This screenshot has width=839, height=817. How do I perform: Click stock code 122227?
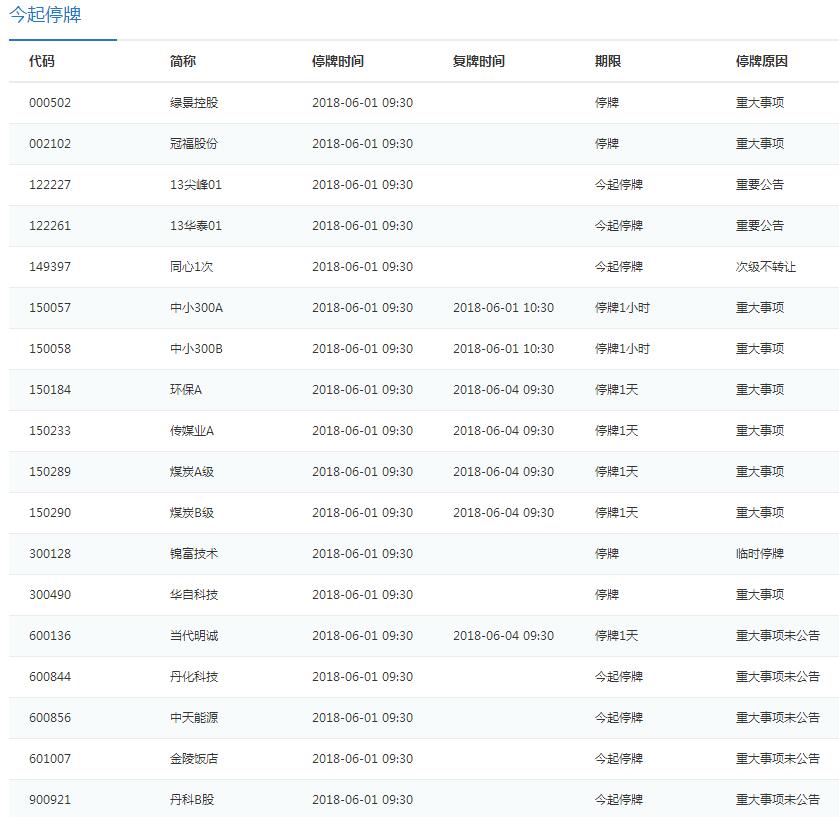pyautogui.click(x=50, y=185)
